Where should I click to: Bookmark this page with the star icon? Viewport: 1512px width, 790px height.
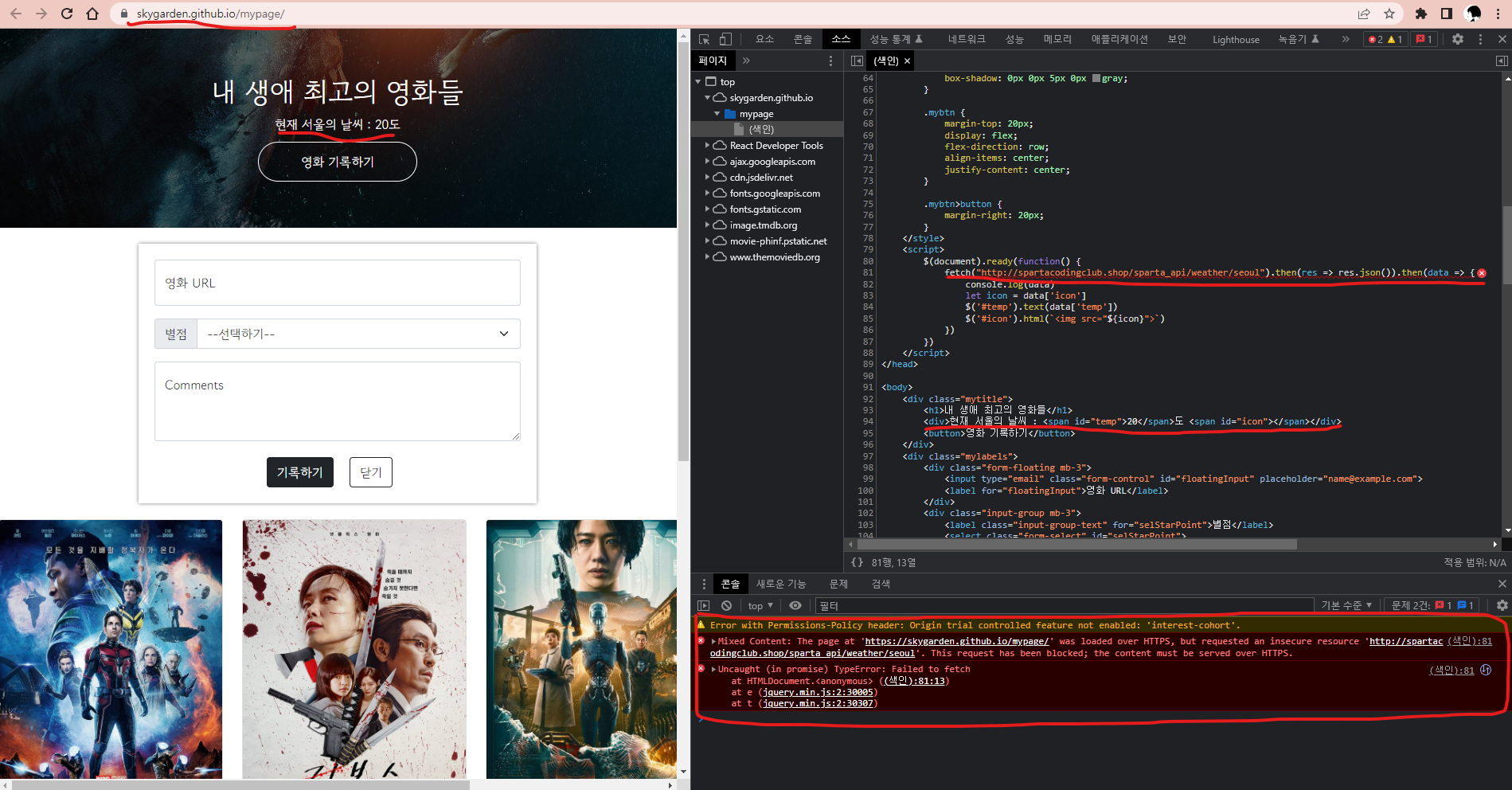[x=1389, y=14]
